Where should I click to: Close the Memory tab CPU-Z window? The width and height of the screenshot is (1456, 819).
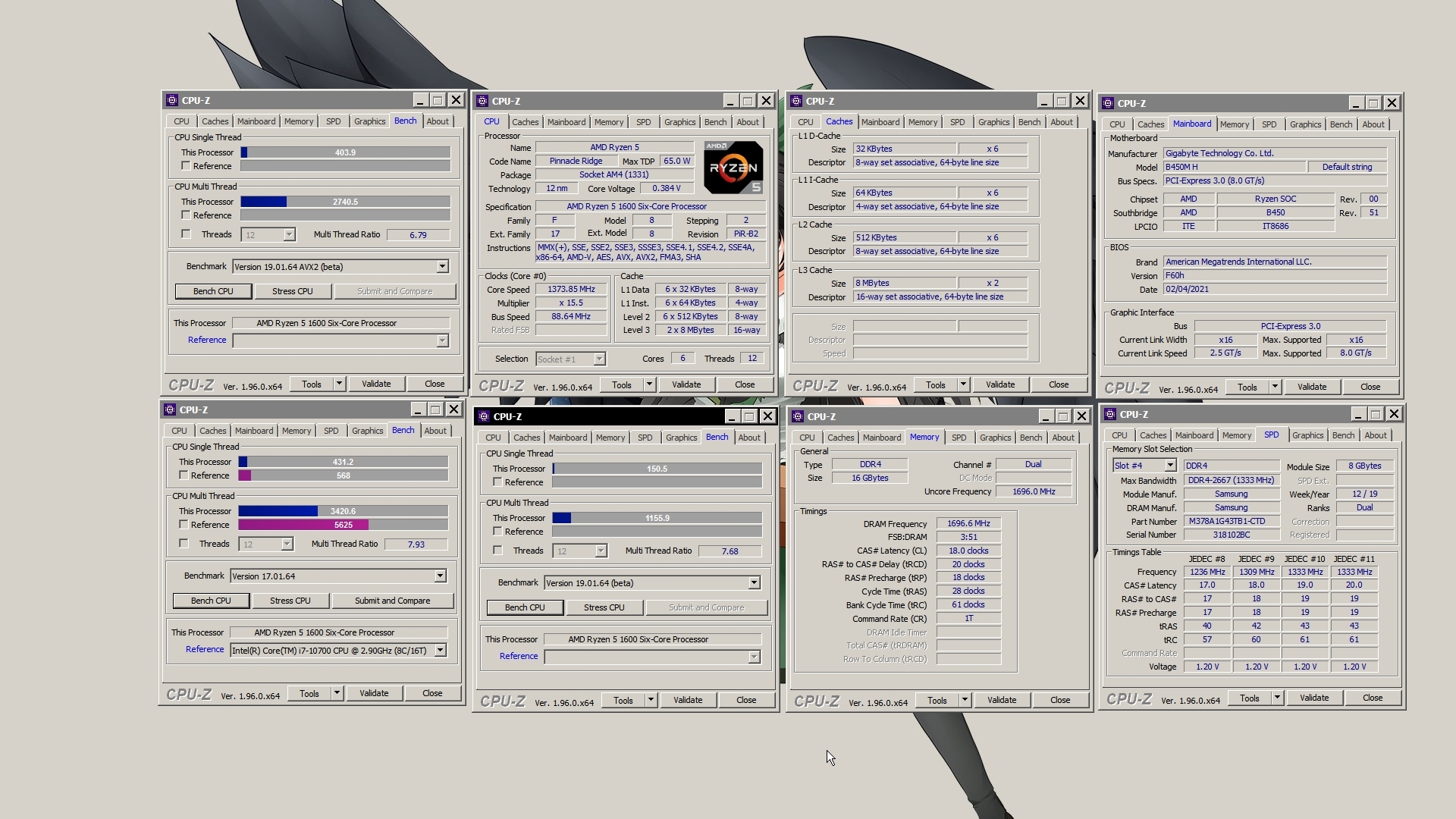click(x=1081, y=416)
